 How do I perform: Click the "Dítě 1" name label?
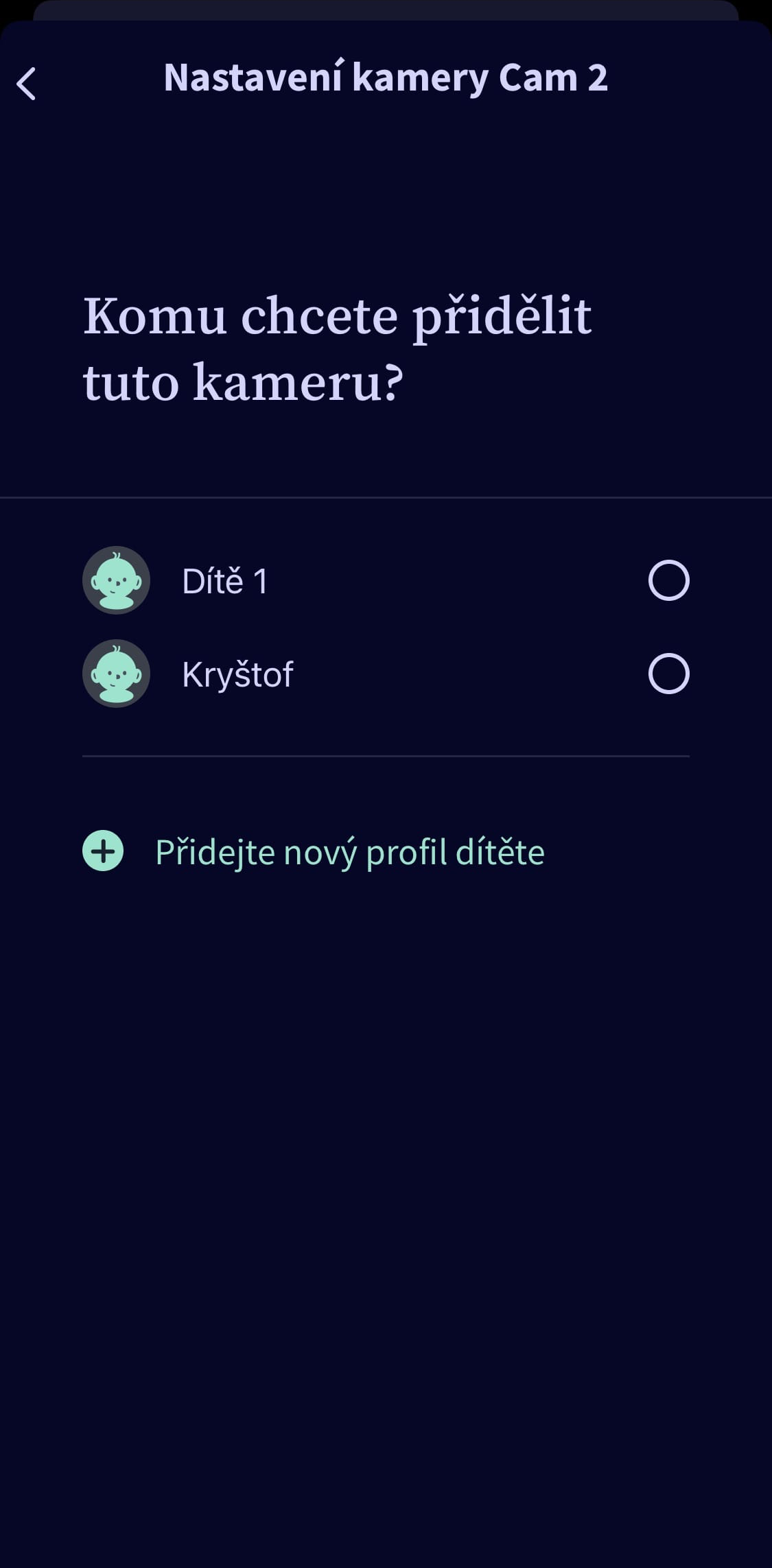[224, 582]
